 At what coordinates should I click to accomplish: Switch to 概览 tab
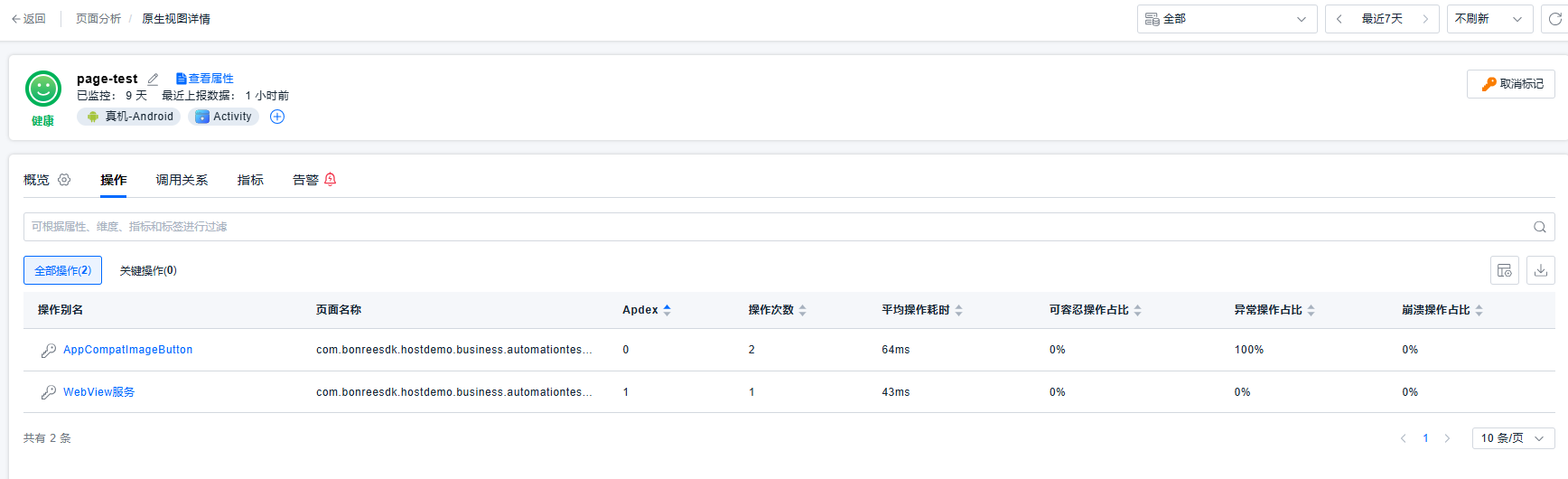coord(36,180)
